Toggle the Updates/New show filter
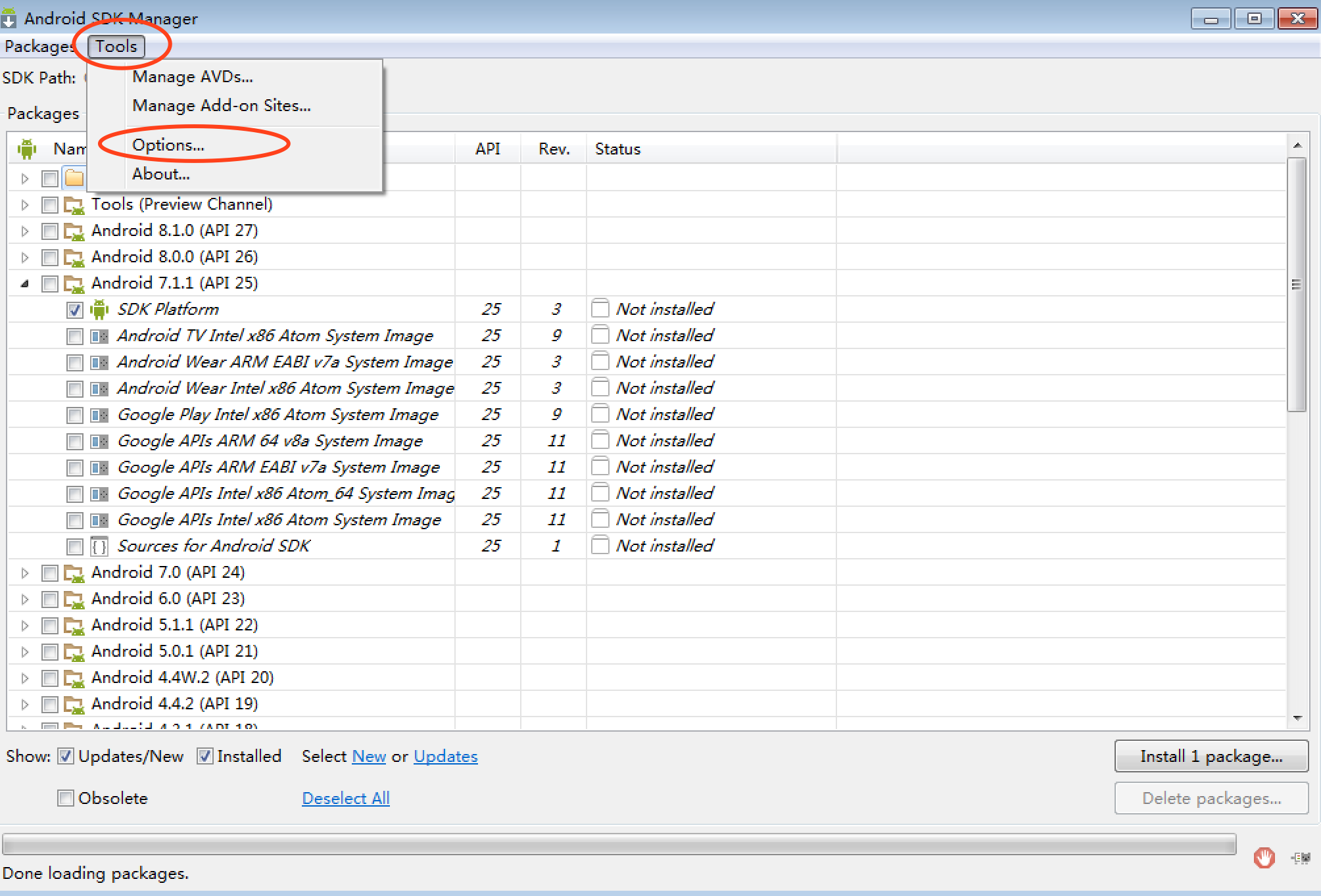 (65, 756)
